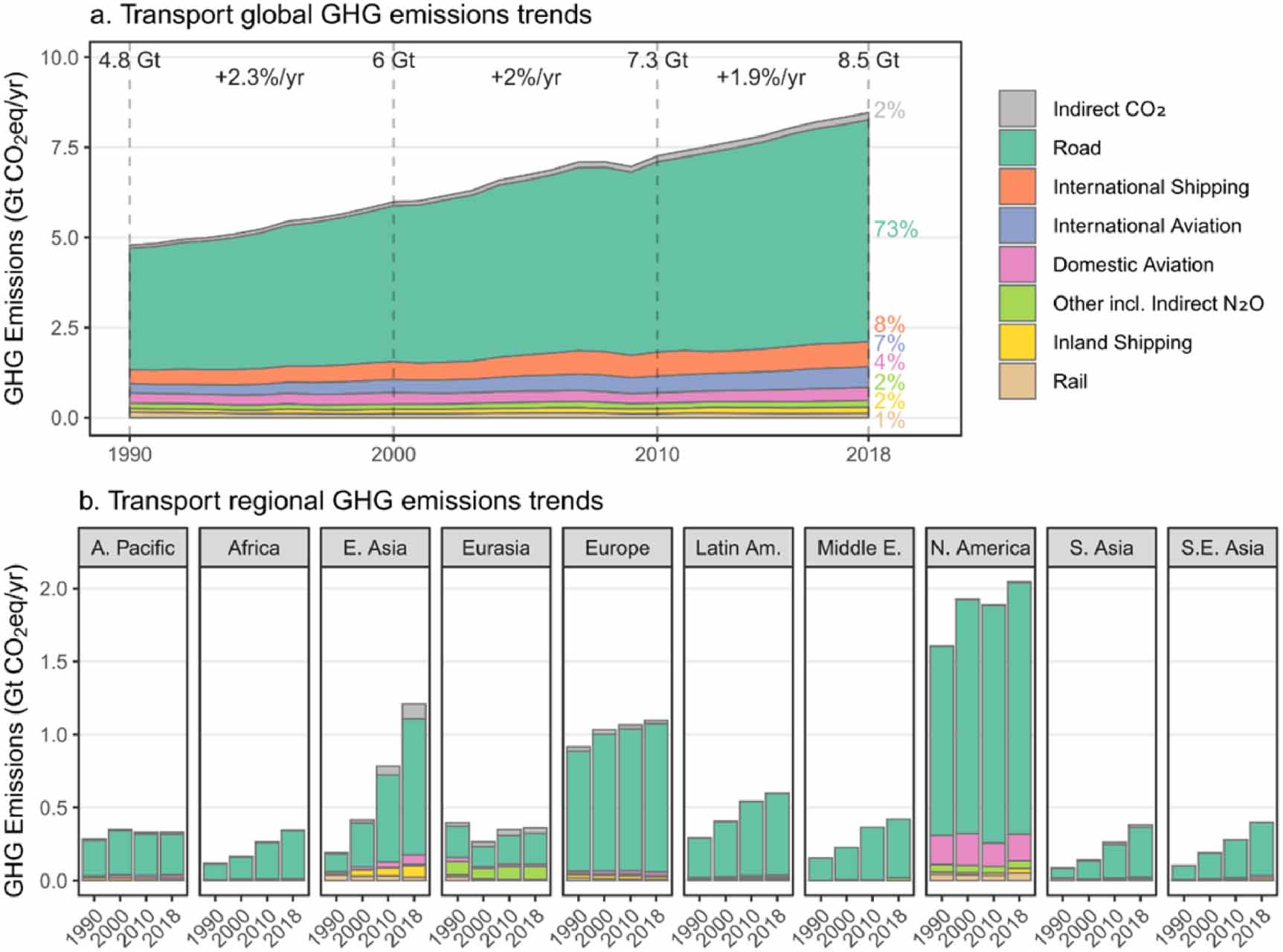The image size is (1283, 952).
Task: Click the '+1.9%/yr' growth label
Action: tap(761, 77)
